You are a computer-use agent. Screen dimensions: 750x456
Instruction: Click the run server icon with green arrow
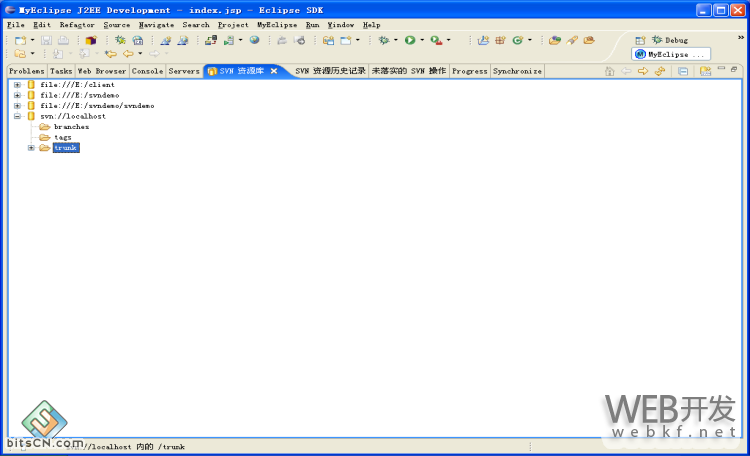tap(229, 41)
